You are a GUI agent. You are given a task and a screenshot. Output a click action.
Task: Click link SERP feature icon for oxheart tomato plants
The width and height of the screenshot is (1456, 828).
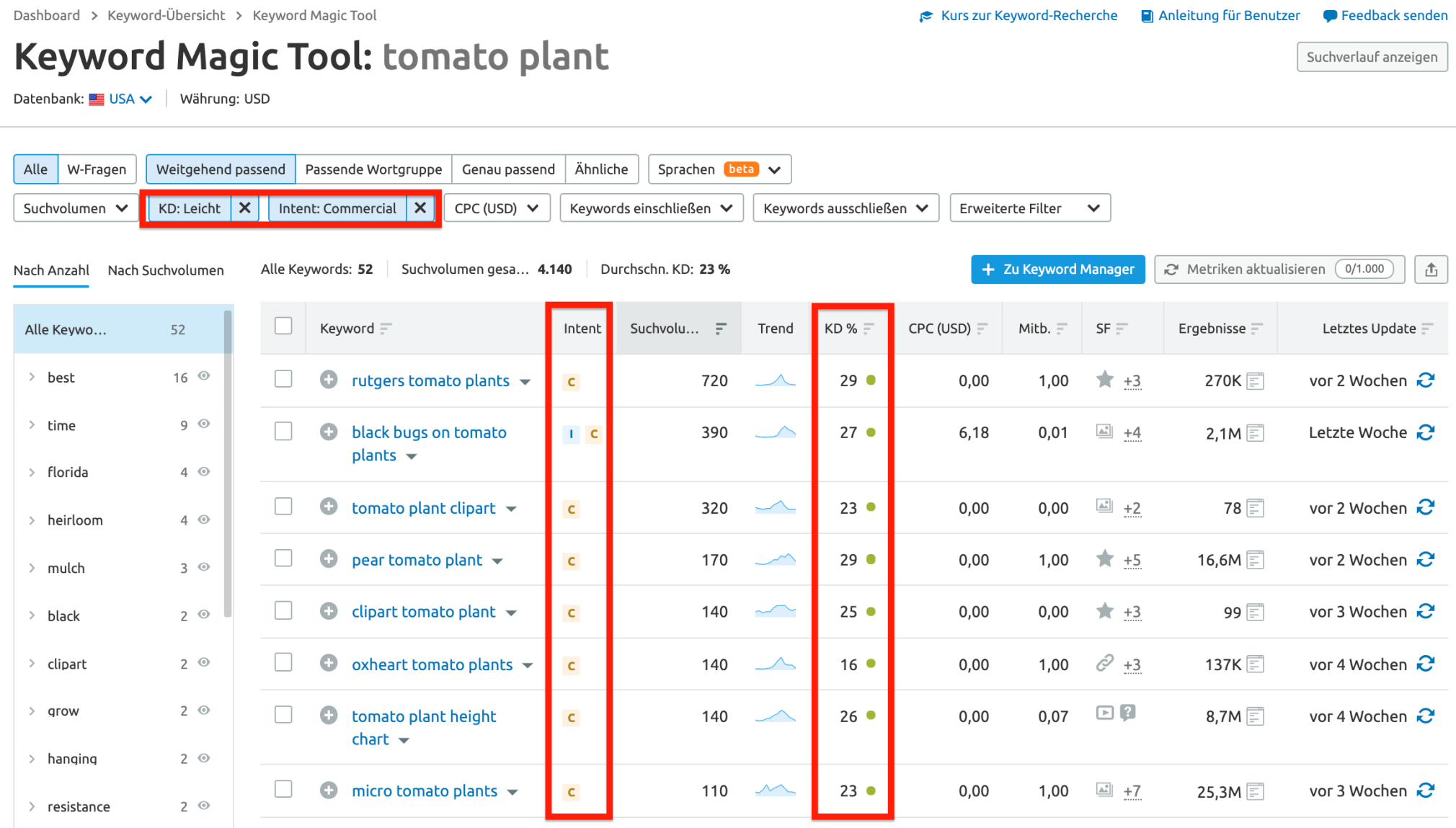click(x=1105, y=662)
